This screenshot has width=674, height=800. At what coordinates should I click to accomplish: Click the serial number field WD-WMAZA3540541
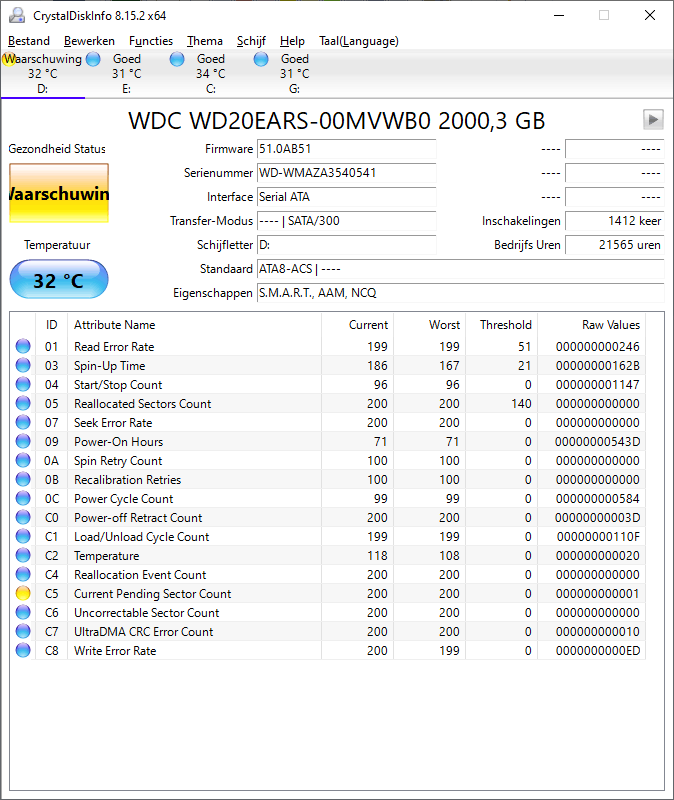pos(346,173)
